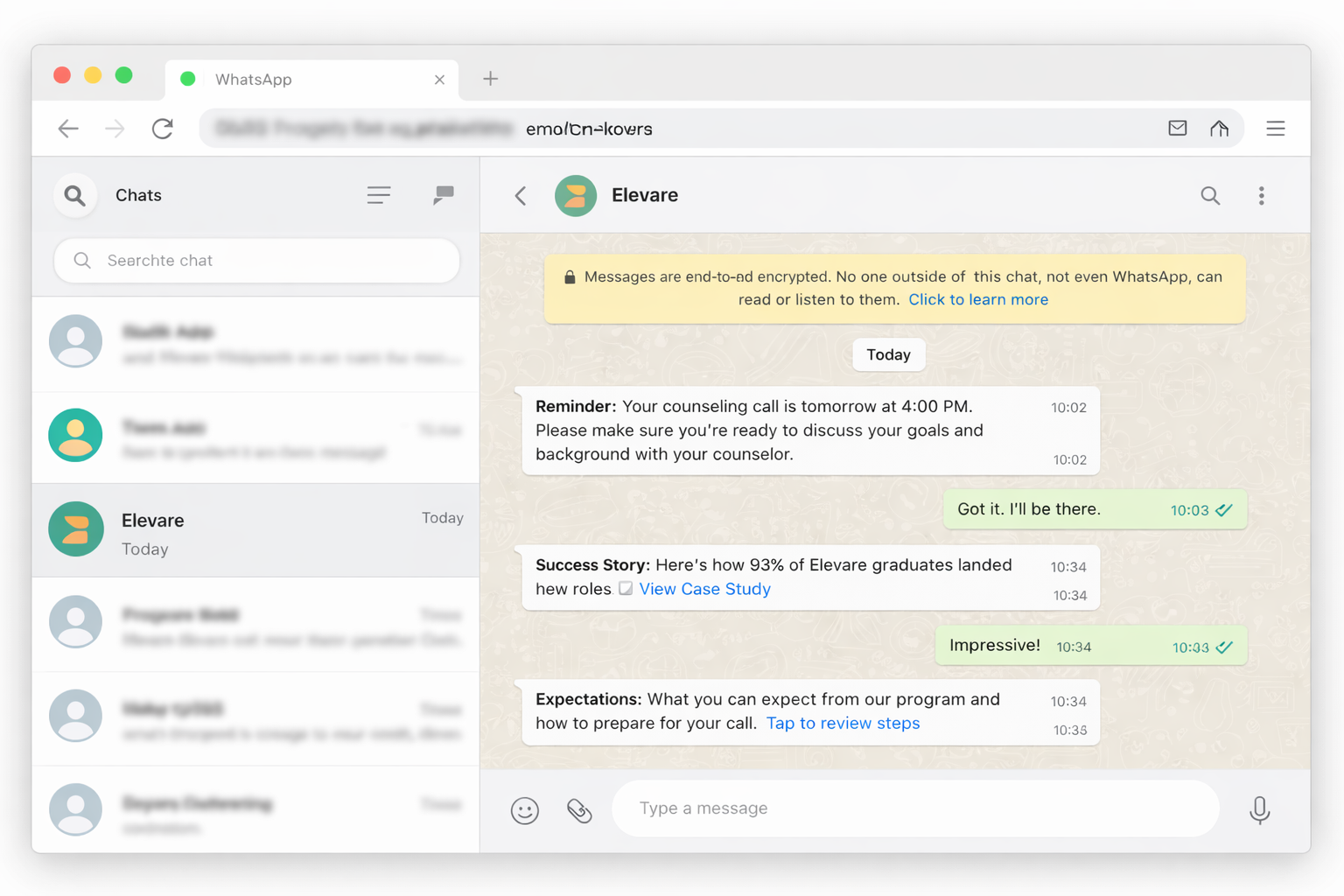
Task: Focus the Type a message field
Action: click(x=914, y=808)
